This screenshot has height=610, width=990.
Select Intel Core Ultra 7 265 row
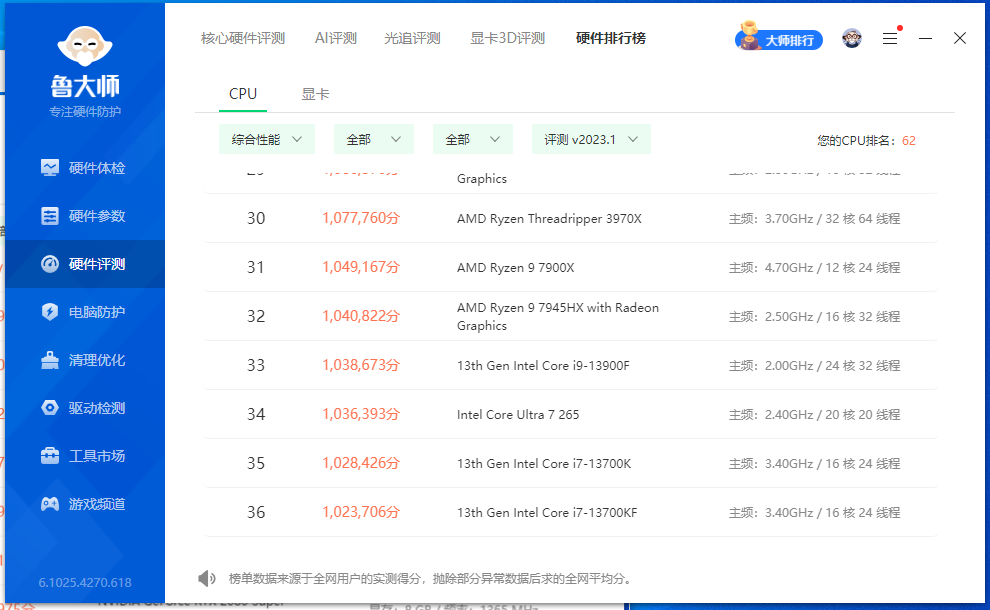(571, 414)
